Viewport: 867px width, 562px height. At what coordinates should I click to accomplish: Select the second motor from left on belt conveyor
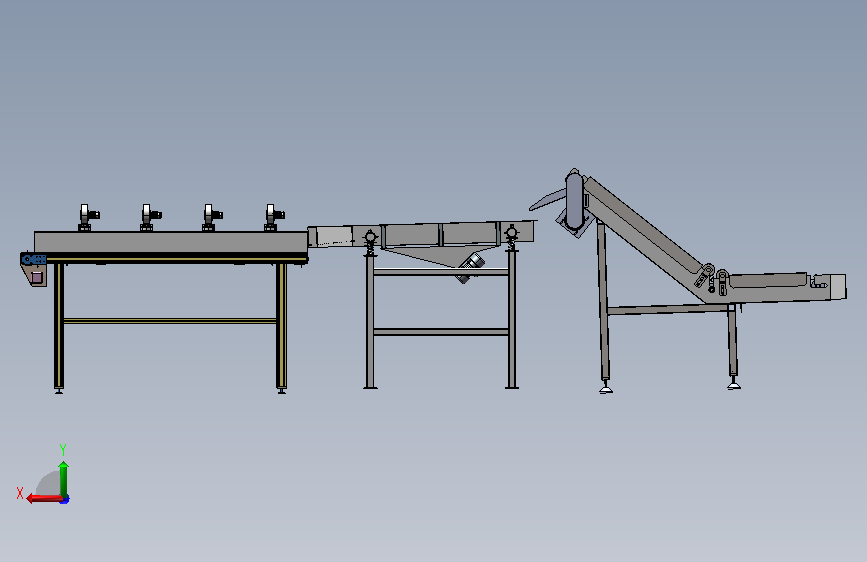tap(150, 217)
